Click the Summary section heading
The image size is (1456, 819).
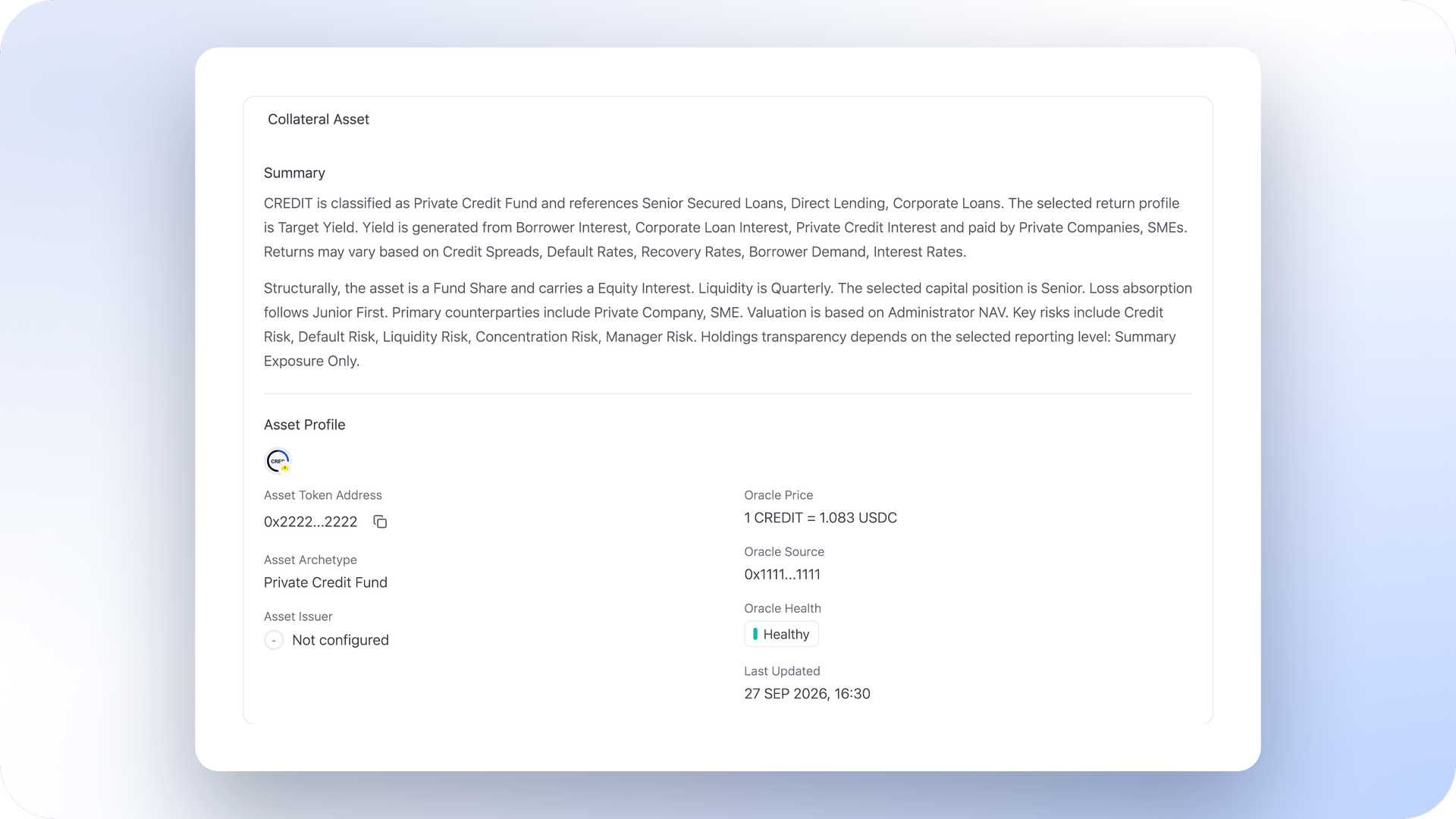pos(294,173)
